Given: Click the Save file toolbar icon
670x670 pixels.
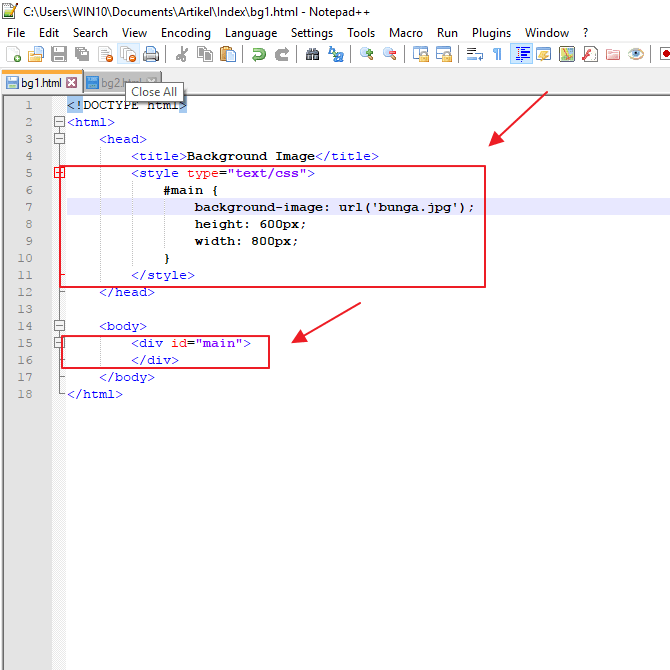Looking at the screenshot, I should pyautogui.click(x=59, y=54).
